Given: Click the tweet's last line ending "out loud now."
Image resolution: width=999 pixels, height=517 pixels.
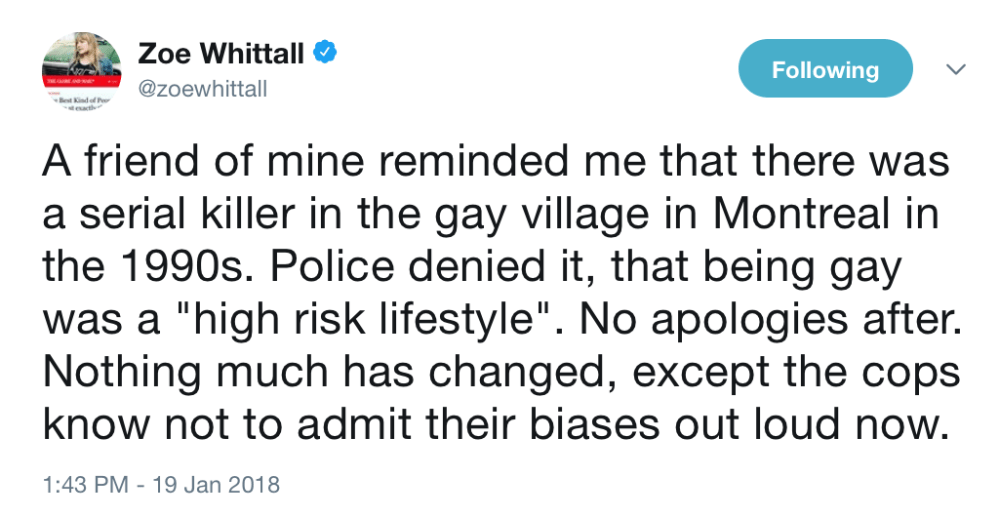Looking at the screenshot, I should tap(495, 425).
